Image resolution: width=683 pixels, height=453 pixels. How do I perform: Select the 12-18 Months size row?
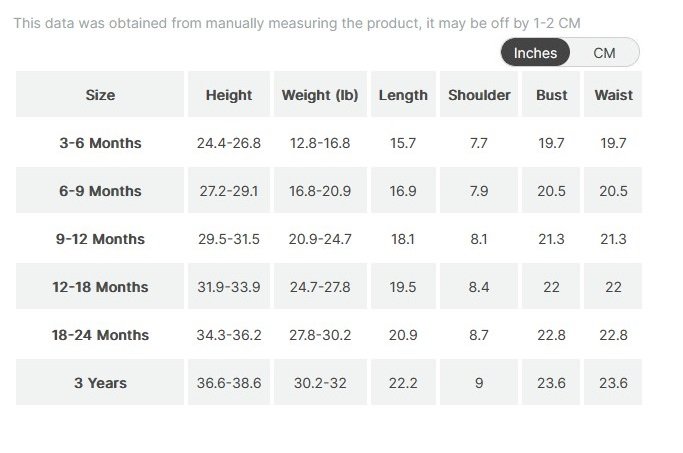100,287
